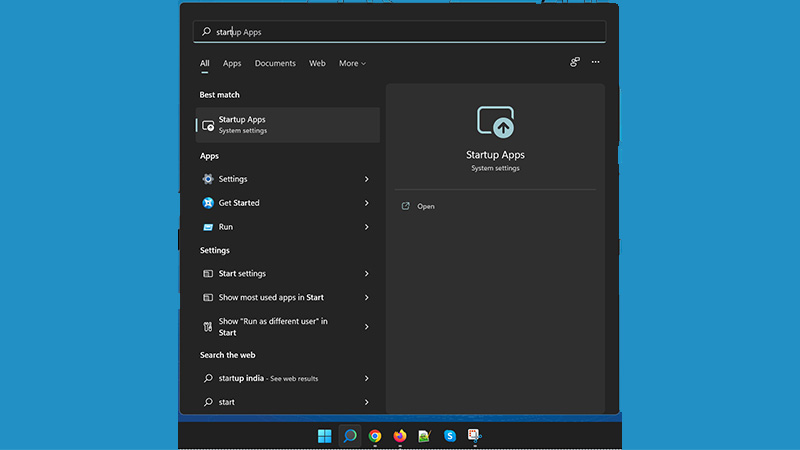The image size is (800, 450).
Task: Switch to the Documents filter tab
Action: click(x=275, y=63)
